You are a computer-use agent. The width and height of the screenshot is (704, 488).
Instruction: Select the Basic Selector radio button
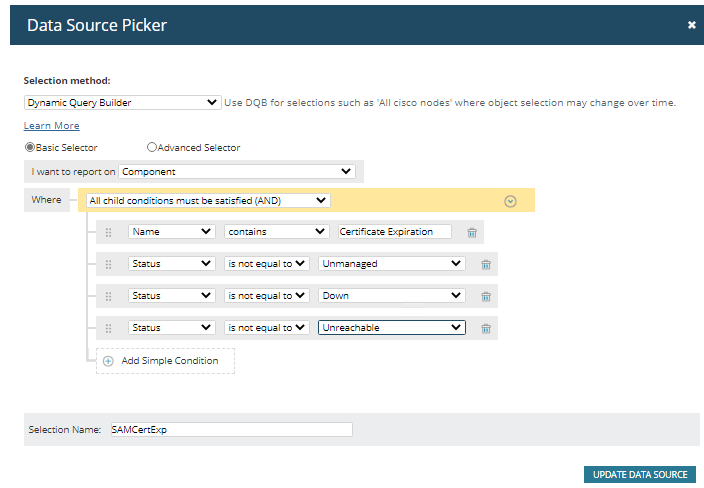[29, 148]
